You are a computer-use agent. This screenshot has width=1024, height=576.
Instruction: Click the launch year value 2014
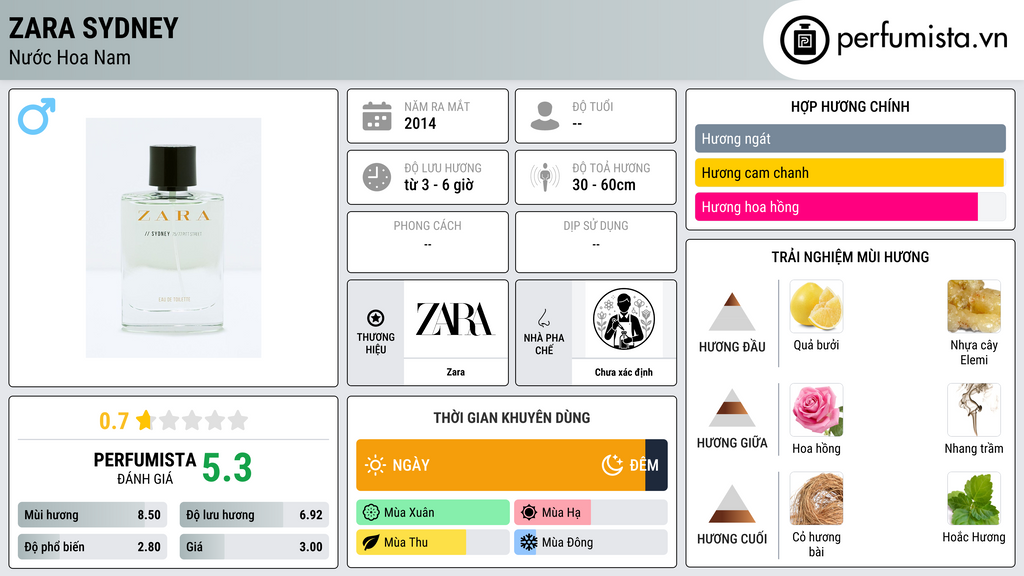(x=420, y=123)
